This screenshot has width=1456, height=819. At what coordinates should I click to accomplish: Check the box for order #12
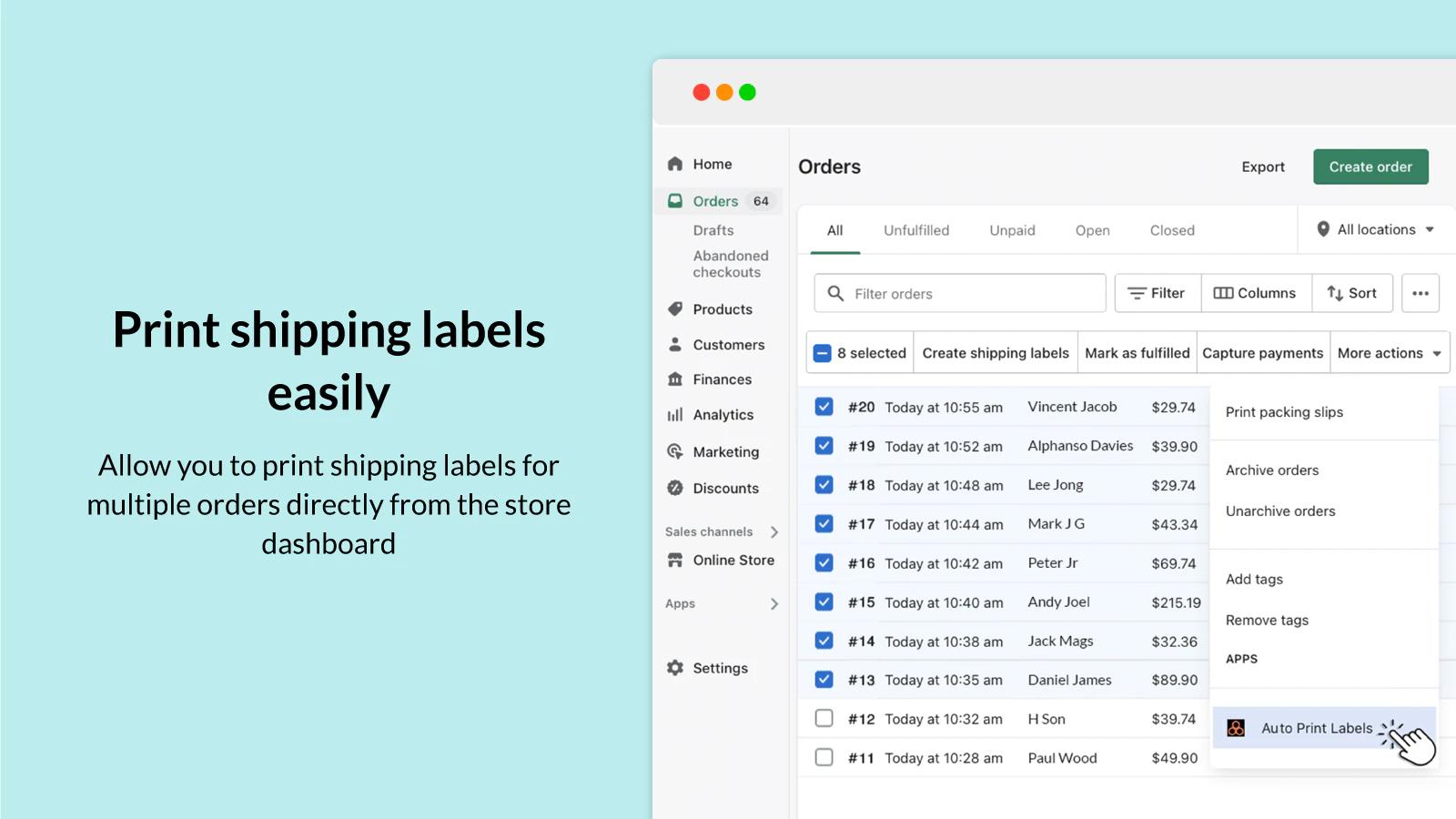pyautogui.click(x=824, y=718)
